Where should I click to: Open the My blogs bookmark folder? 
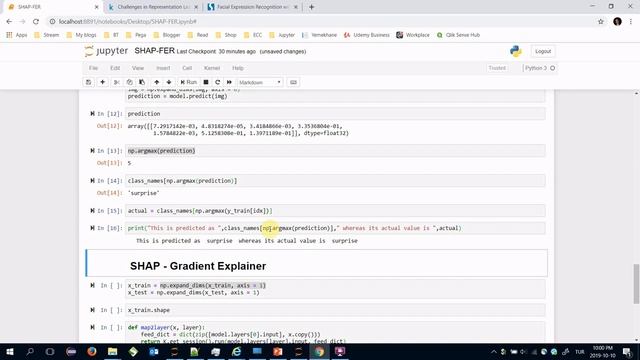coord(81,35)
